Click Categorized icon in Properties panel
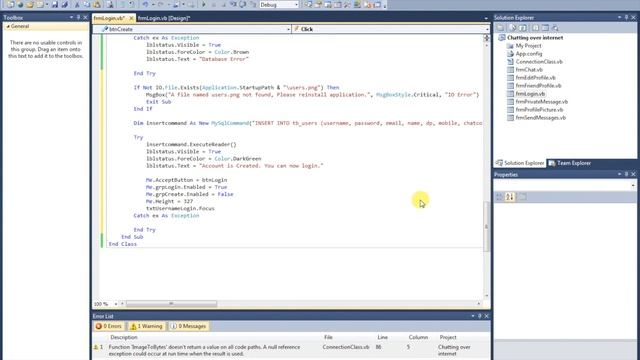The height and width of the screenshot is (360, 640). [x=499, y=197]
